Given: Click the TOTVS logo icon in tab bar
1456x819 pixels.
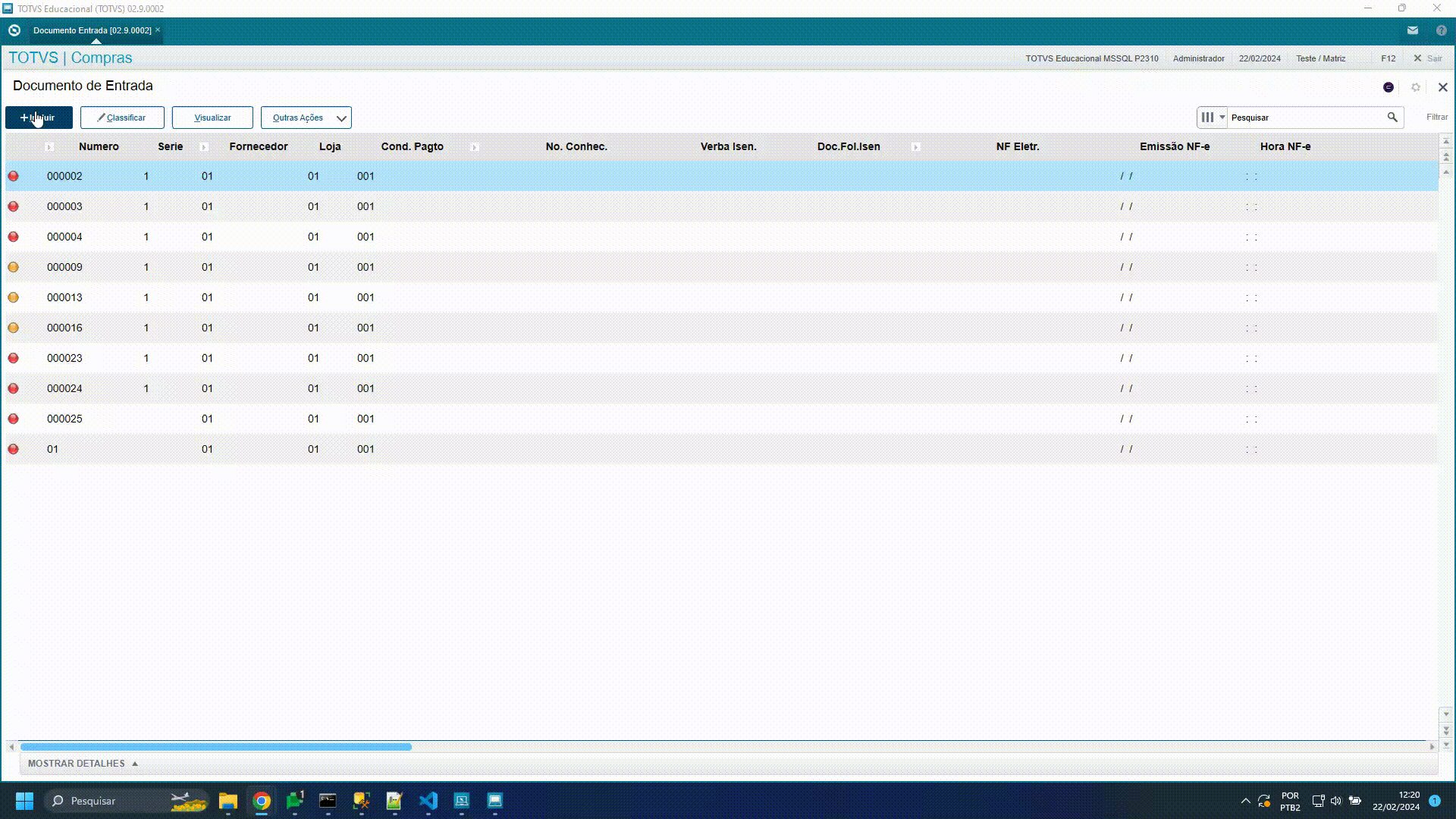Looking at the screenshot, I should tap(14, 30).
